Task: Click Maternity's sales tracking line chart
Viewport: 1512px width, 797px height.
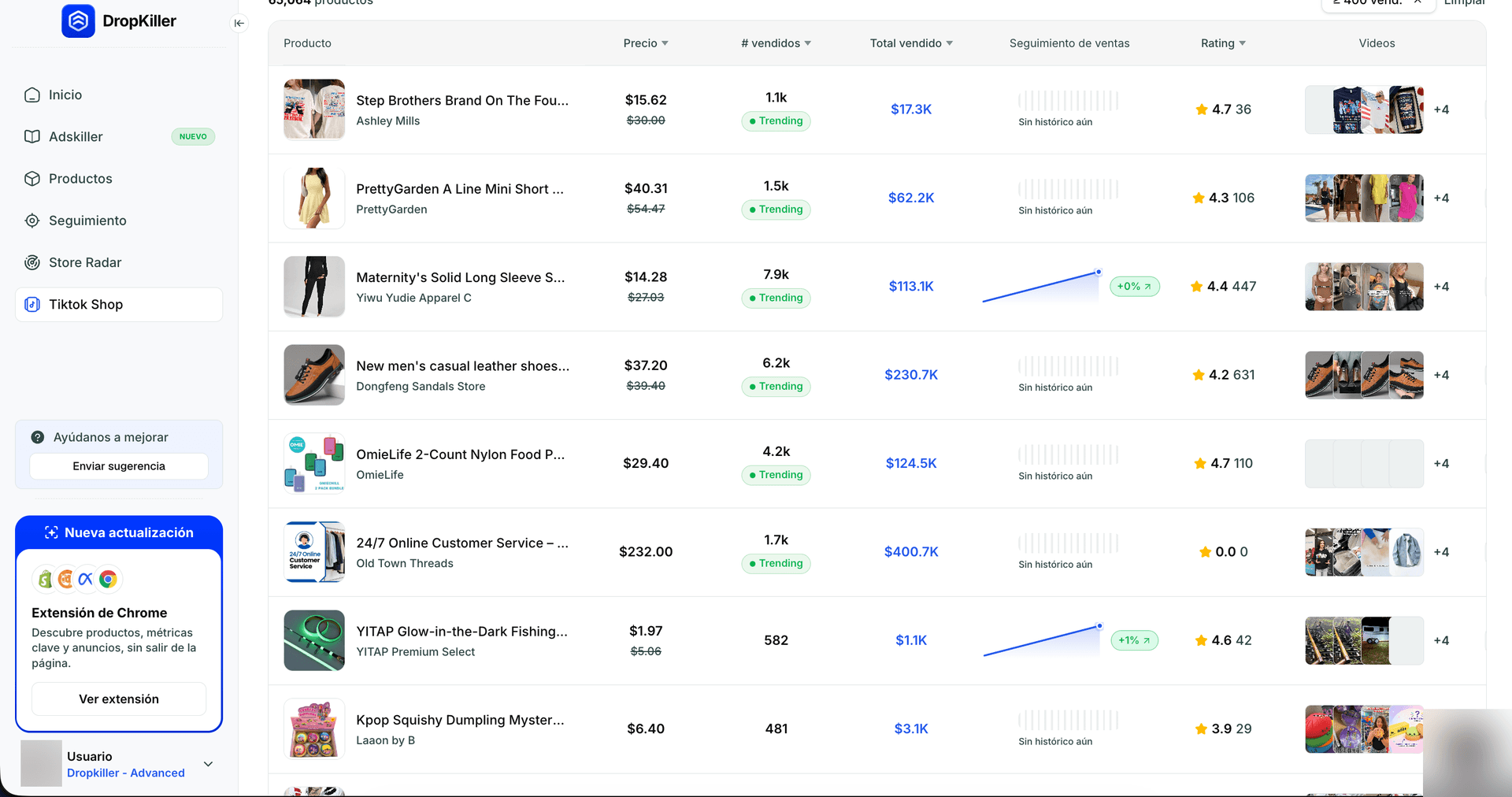Action: pos(1041,287)
